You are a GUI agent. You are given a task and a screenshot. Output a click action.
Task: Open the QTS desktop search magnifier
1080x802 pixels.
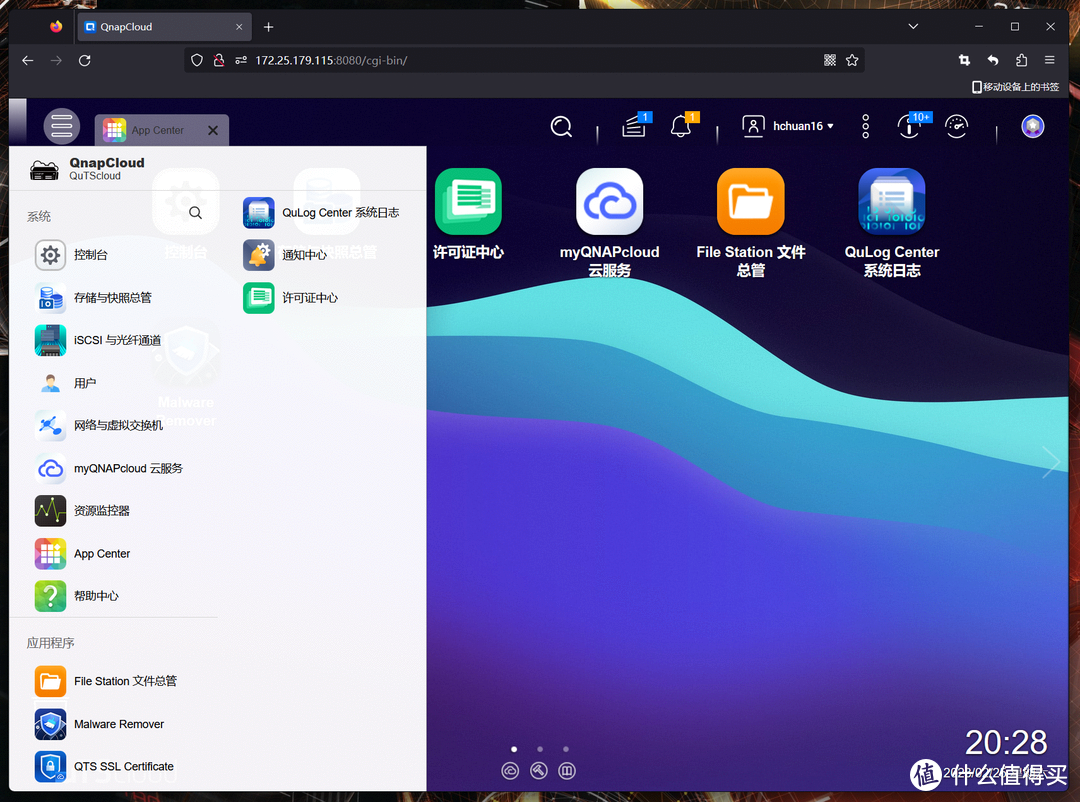click(561, 126)
